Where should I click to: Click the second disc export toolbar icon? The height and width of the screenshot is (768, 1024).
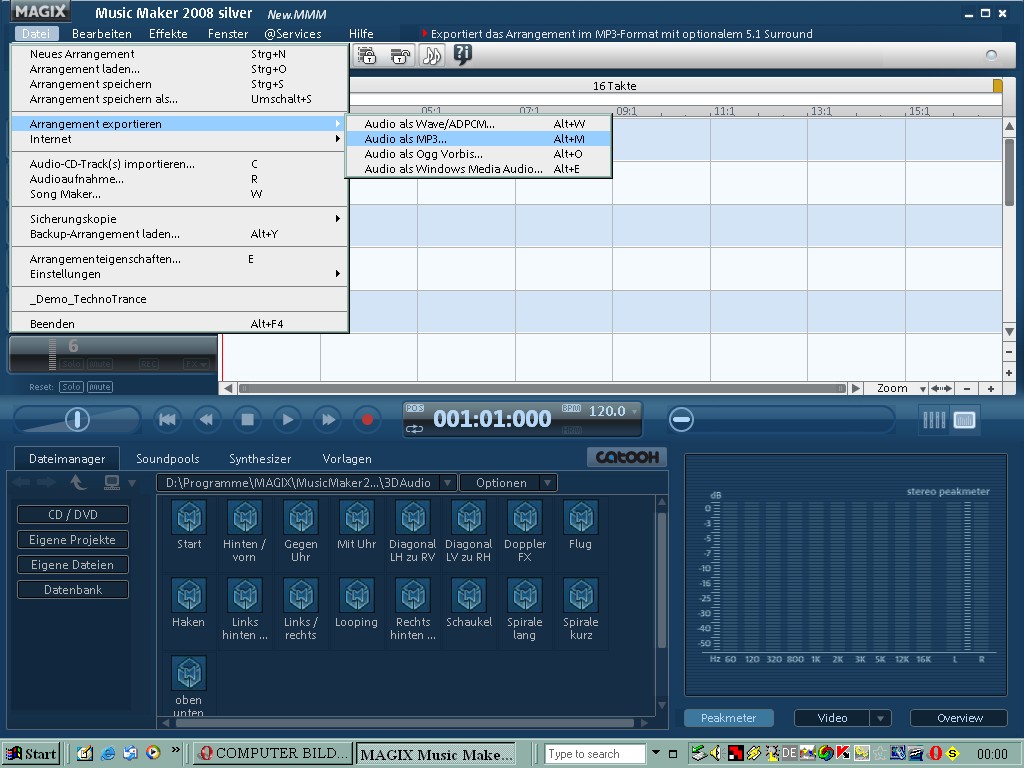[400, 56]
